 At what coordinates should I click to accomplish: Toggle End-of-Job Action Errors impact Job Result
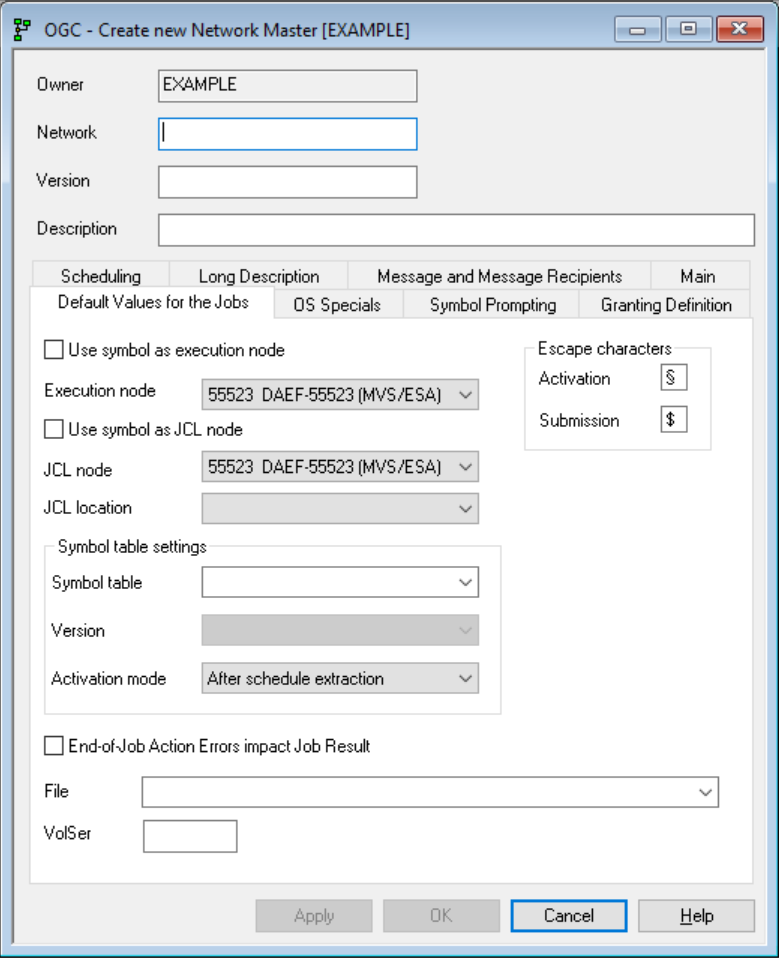54,746
